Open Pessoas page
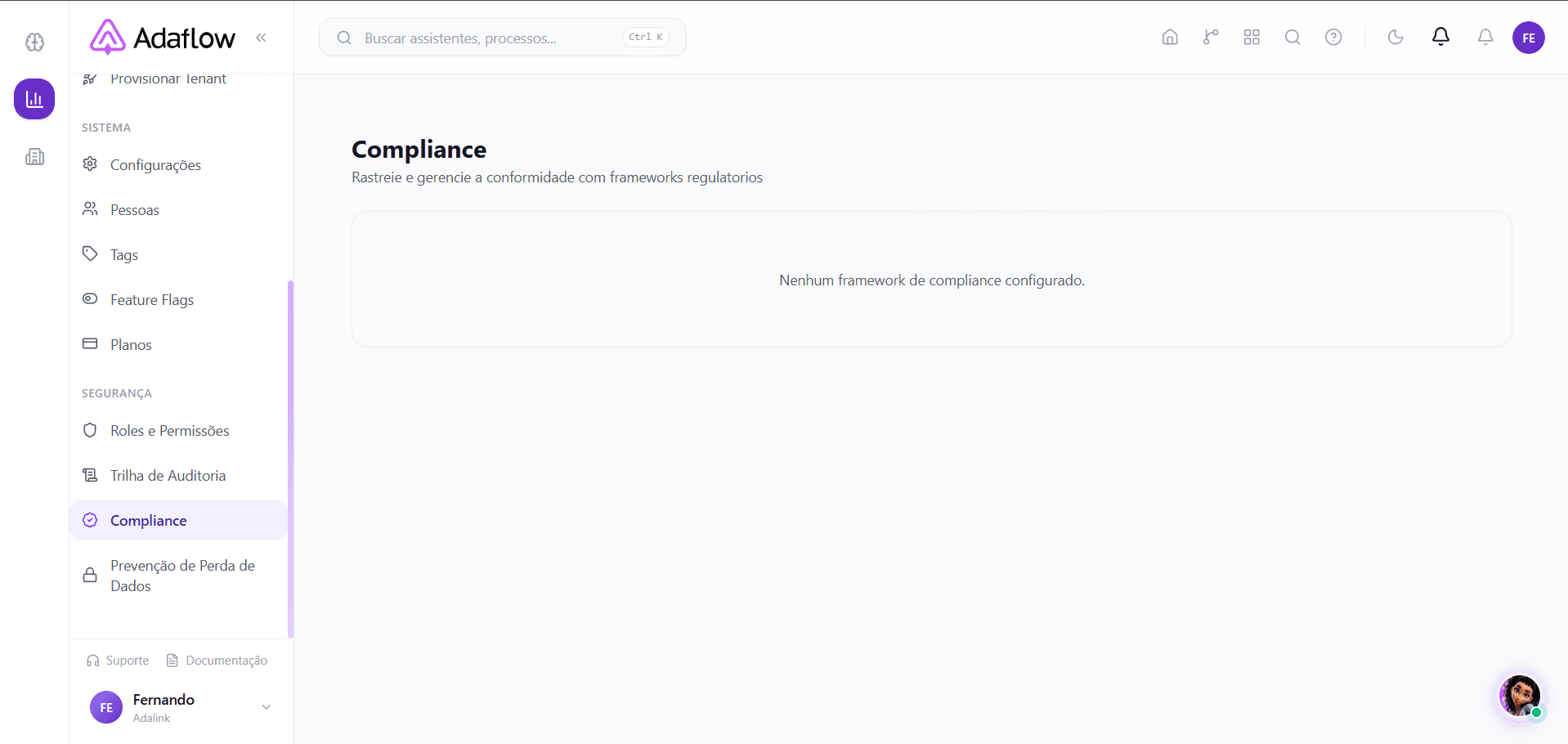Viewport: 1568px width, 744px height. [x=178, y=209]
